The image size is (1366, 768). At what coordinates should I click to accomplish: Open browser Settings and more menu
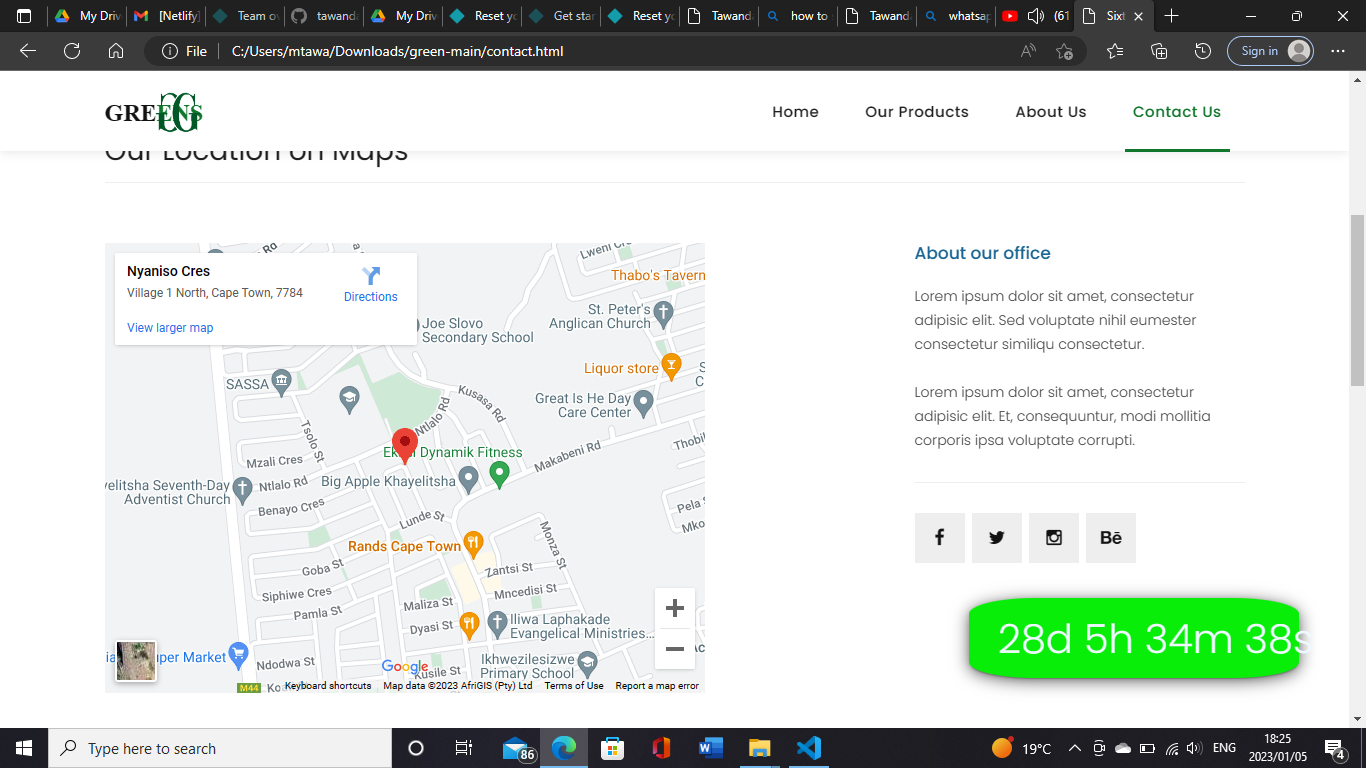pos(1338,51)
